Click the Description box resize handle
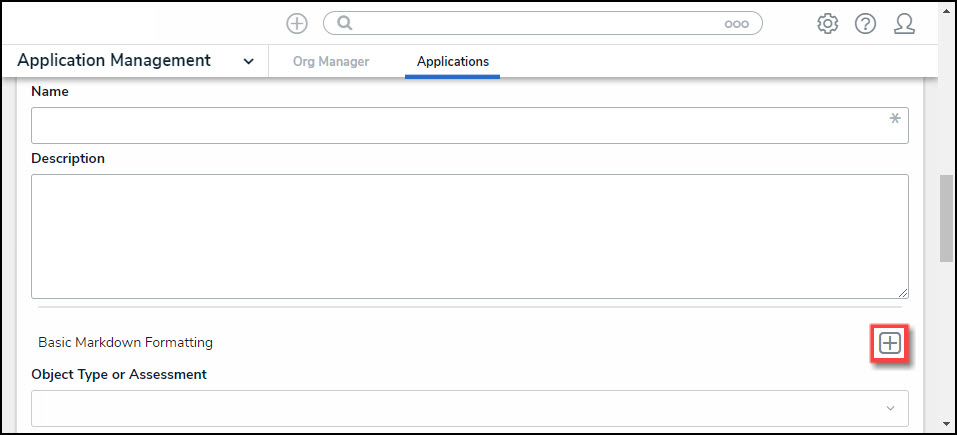Image resolution: width=957 pixels, height=435 pixels. (x=903, y=292)
